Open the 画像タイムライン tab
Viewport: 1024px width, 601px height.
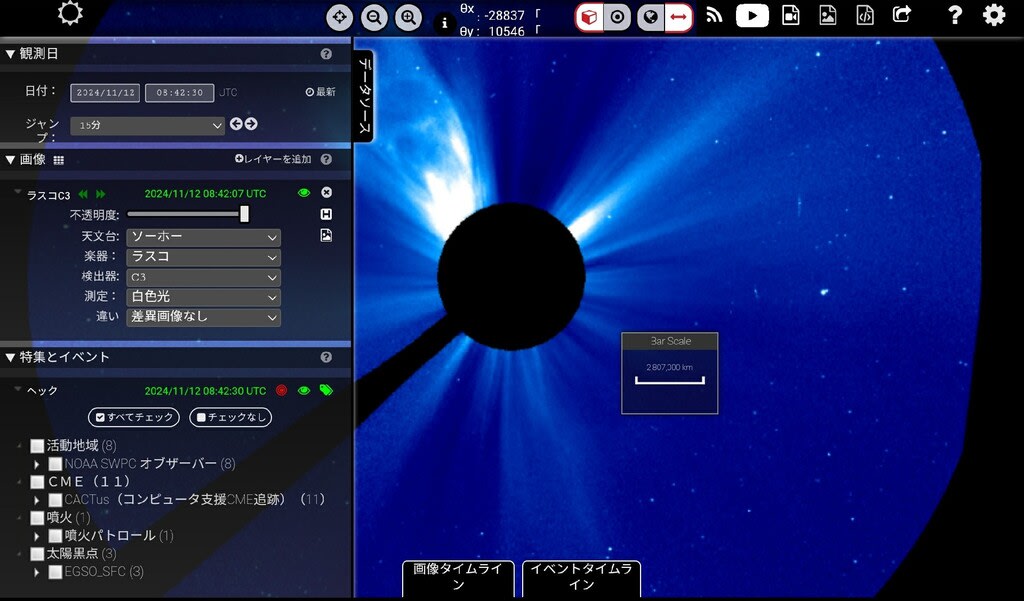458,578
